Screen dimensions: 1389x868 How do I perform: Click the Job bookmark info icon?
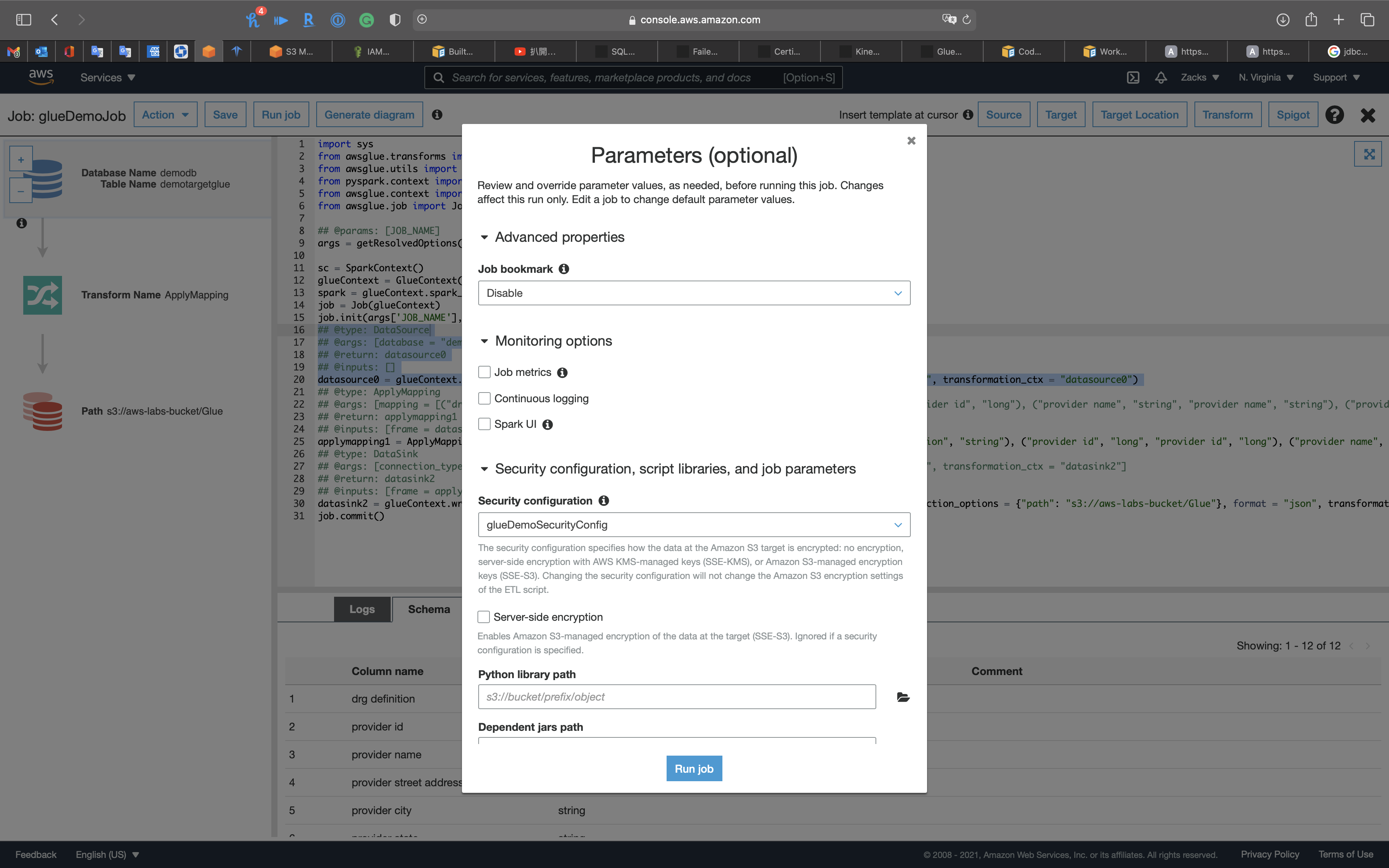(x=564, y=269)
